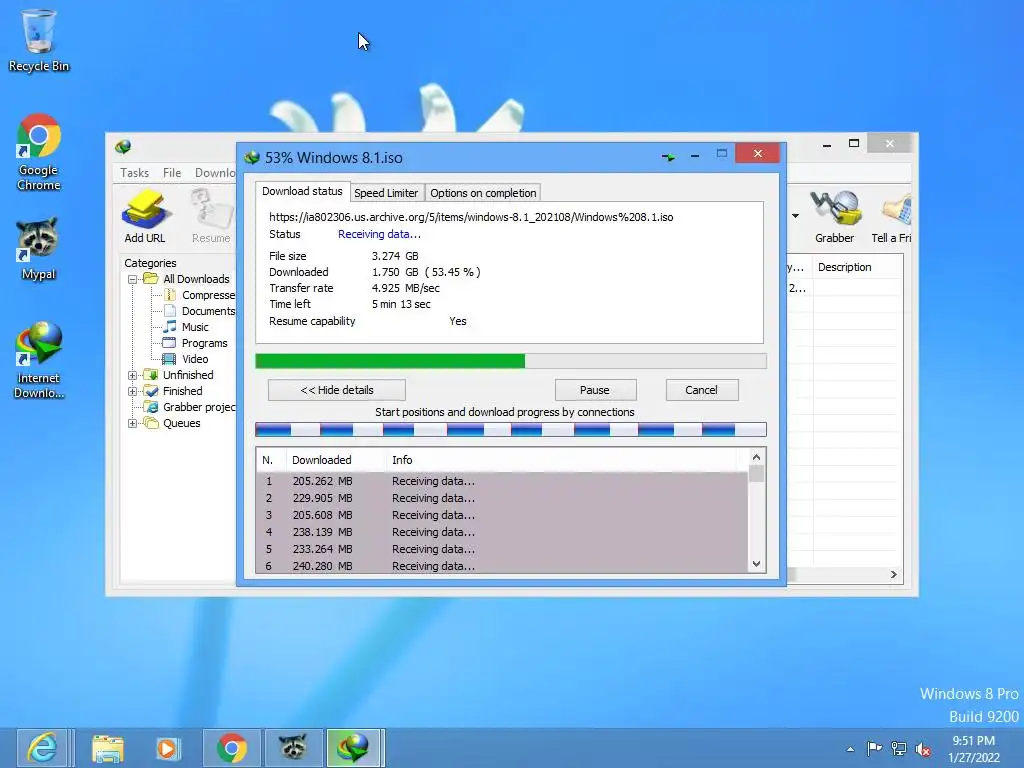The image size is (1024, 768).
Task: Select the Compressed category folder
Action: coord(199,295)
